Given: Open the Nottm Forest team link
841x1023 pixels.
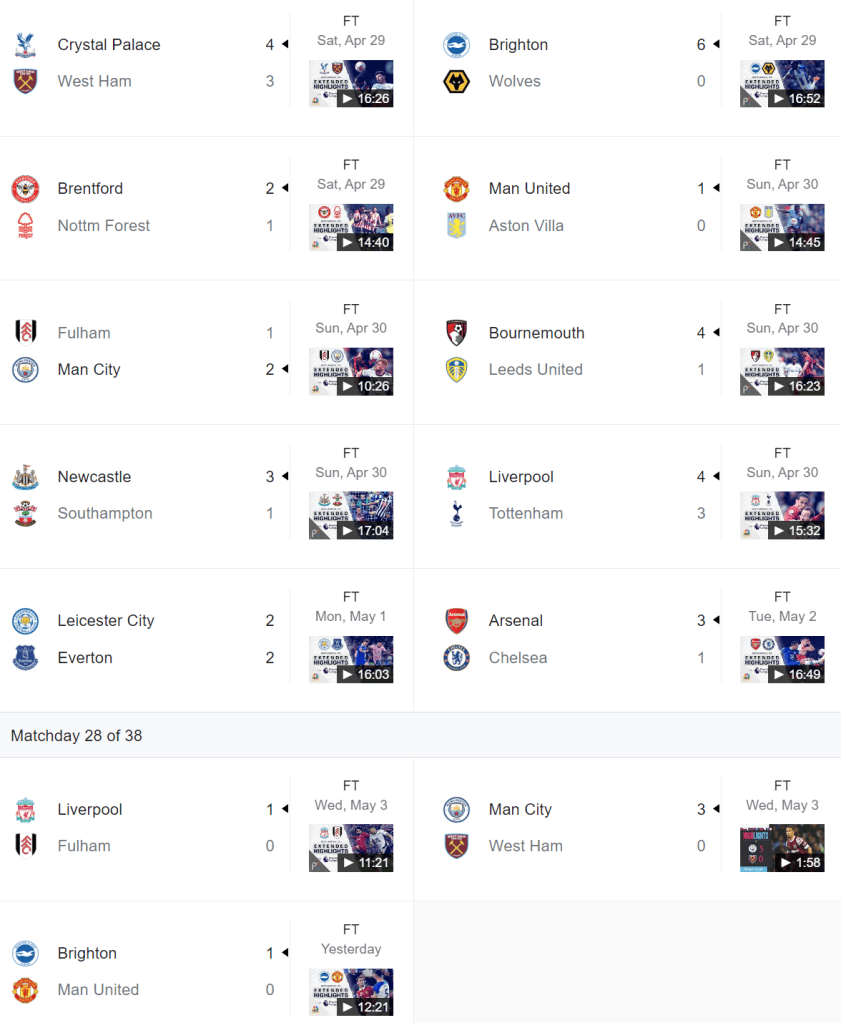Looking at the screenshot, I should click(x=103, y=226).
